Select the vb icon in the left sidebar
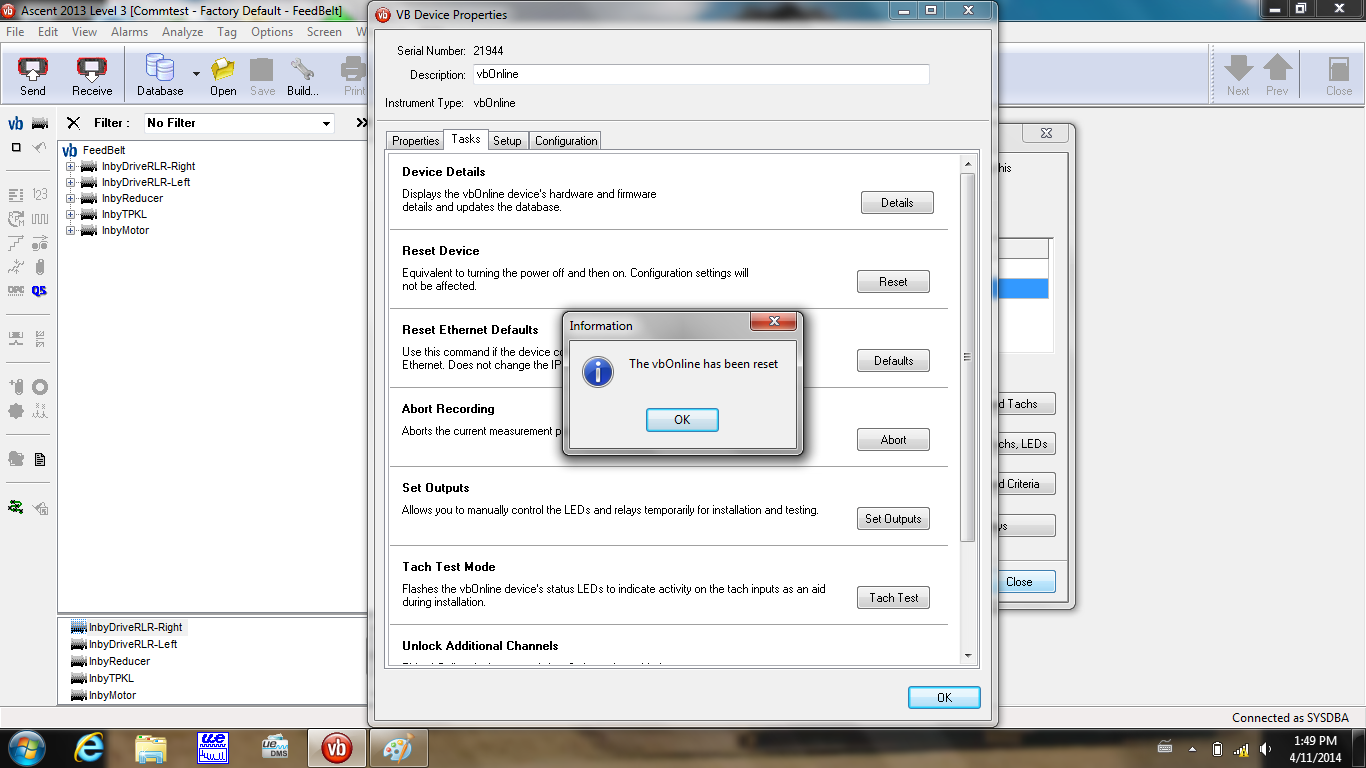 coord(14,123)
